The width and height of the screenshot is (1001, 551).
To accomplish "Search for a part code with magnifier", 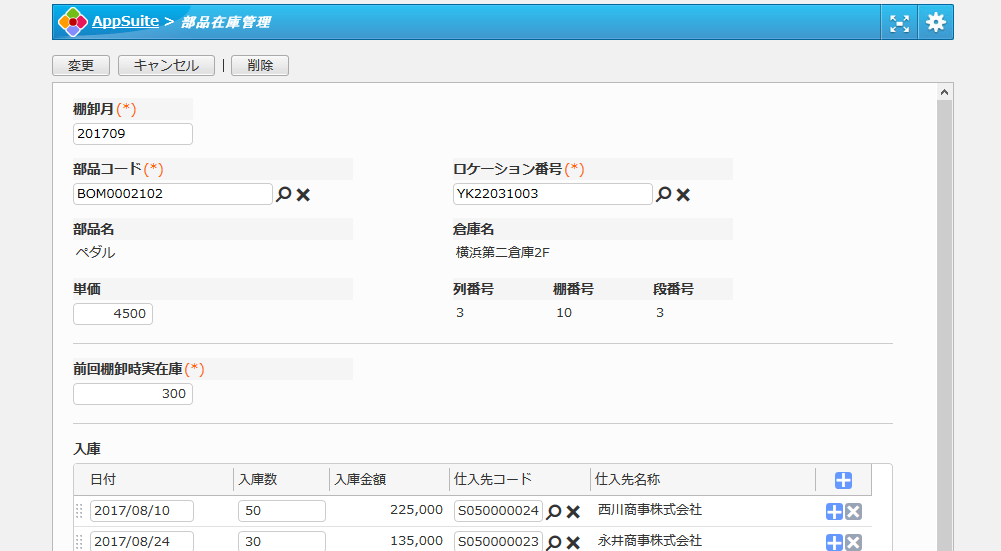I will (x=284, y=194).
